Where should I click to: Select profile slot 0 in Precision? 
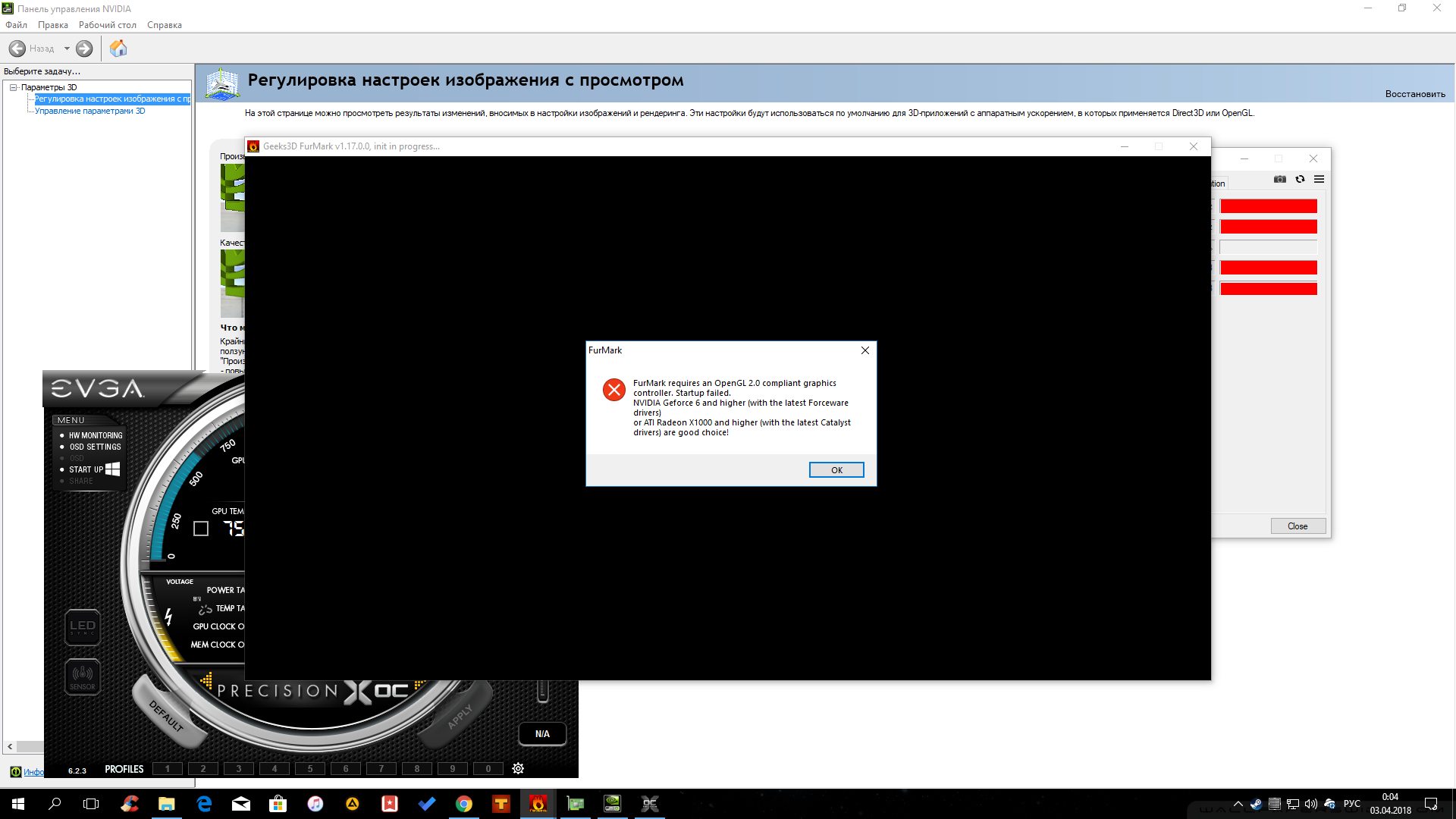(488, 768)
